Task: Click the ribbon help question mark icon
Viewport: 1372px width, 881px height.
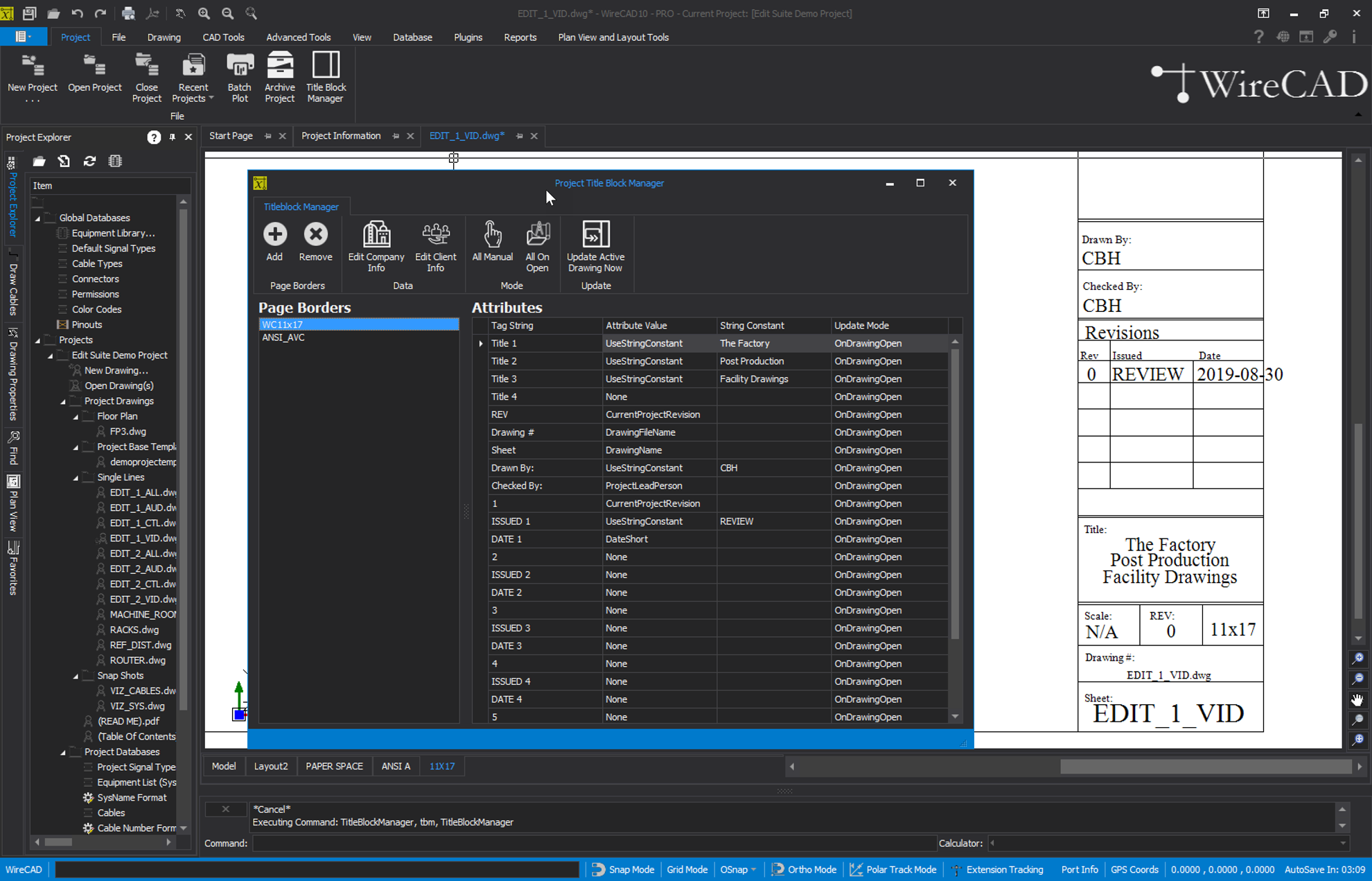Action: click(1258, 37)
